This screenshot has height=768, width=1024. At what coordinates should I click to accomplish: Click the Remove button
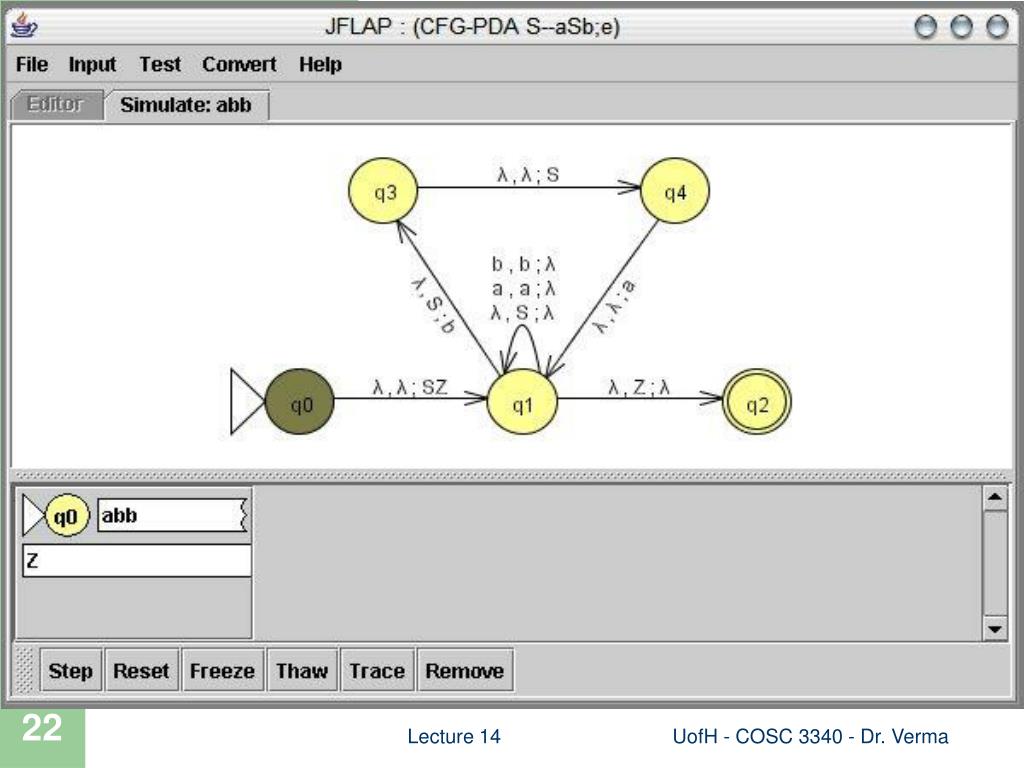tap(465, 670)
